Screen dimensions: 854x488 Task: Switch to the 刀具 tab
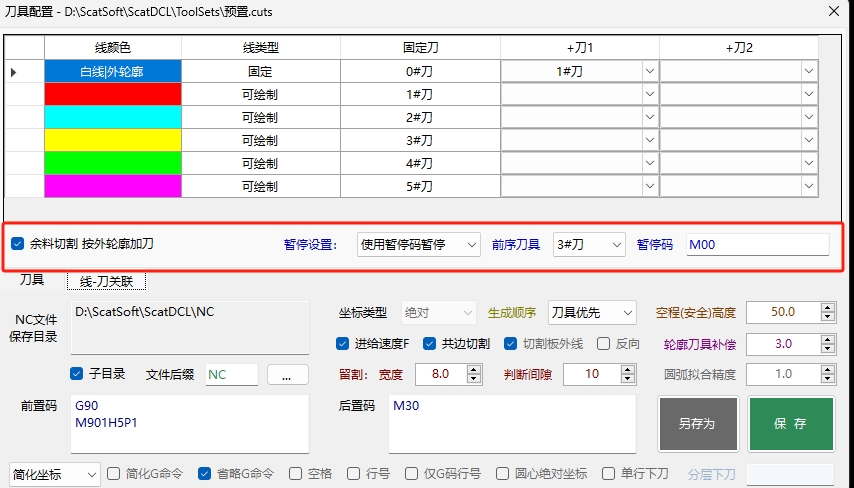(x=32, y=280)
